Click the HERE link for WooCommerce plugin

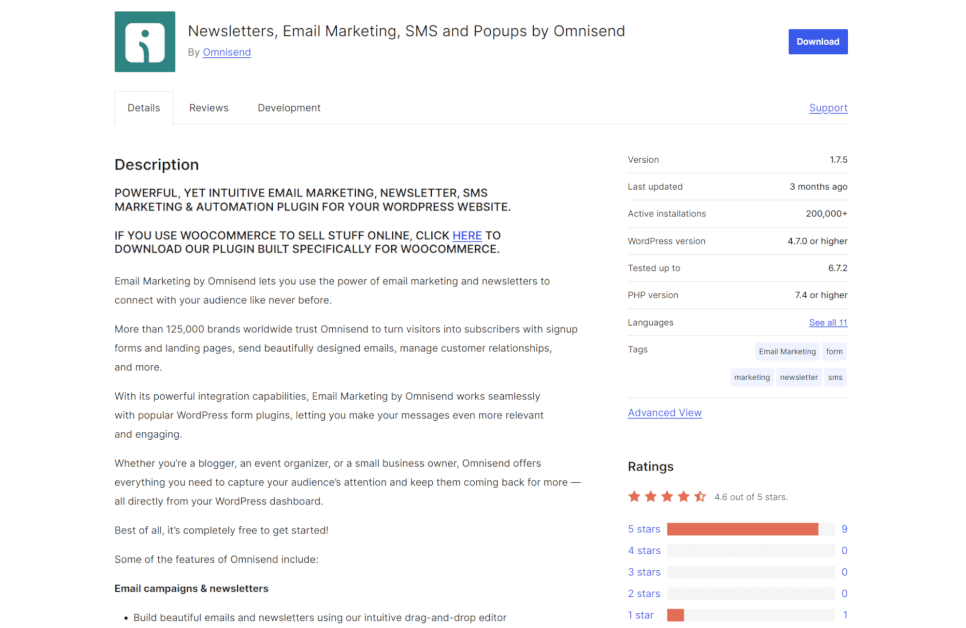point(467,235)
